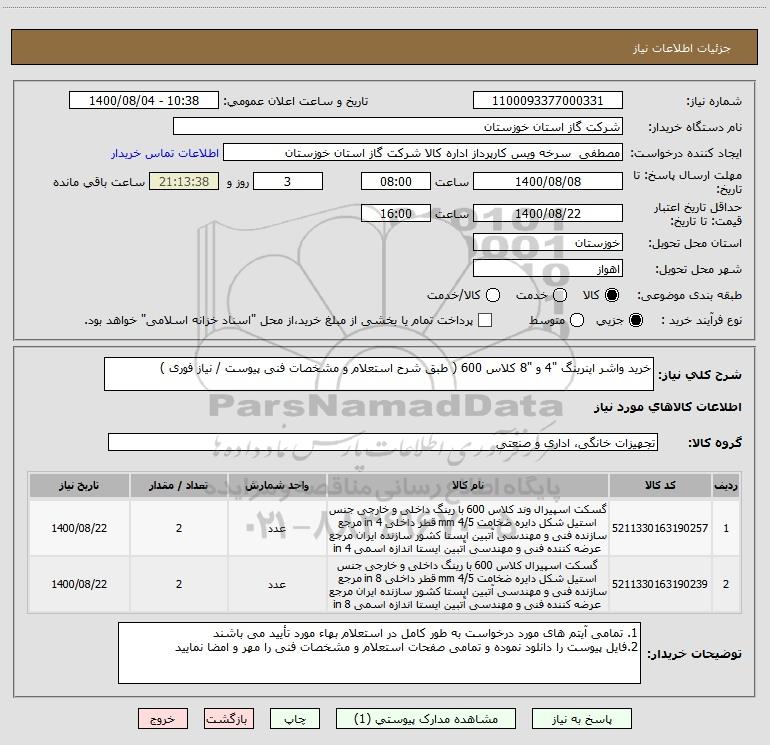Click the تعداد / مقدار column header
The width and height of the screenshot is (770, 745).
(x=179, y=485)
